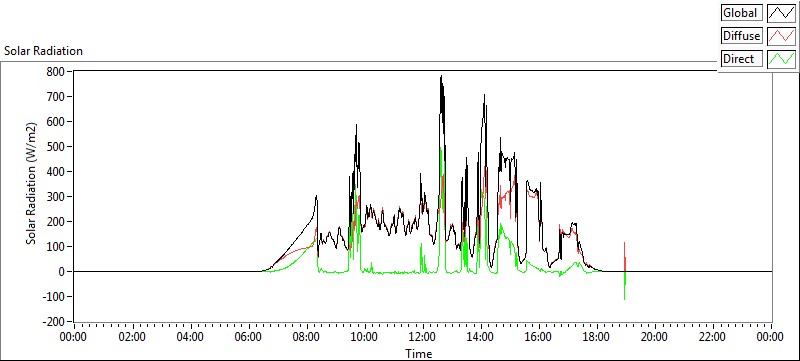This screenshot has width=800, height=361.
Task: Click the red-green spike just before 19:00
Action: coord(625,271)
